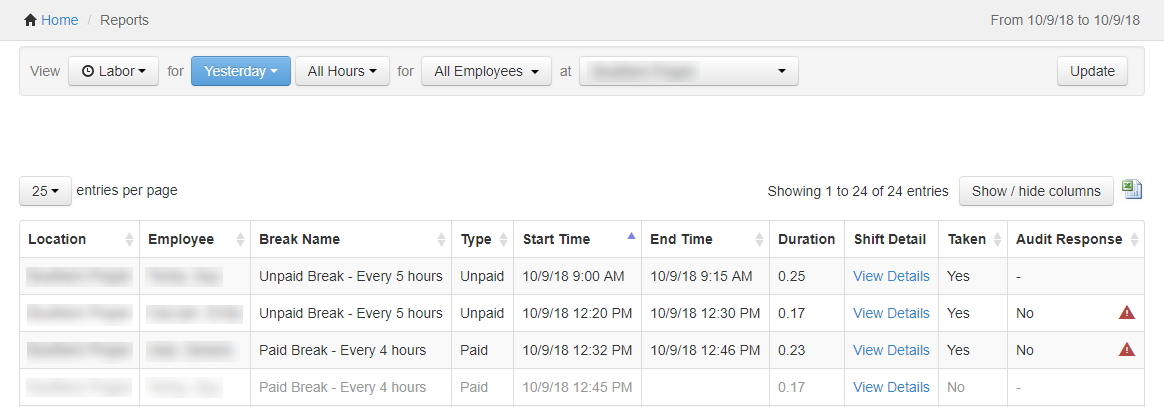Click warning triangle on 12:32 PM row
This screenshot has height=407, width=1164.
point(1127,350)
